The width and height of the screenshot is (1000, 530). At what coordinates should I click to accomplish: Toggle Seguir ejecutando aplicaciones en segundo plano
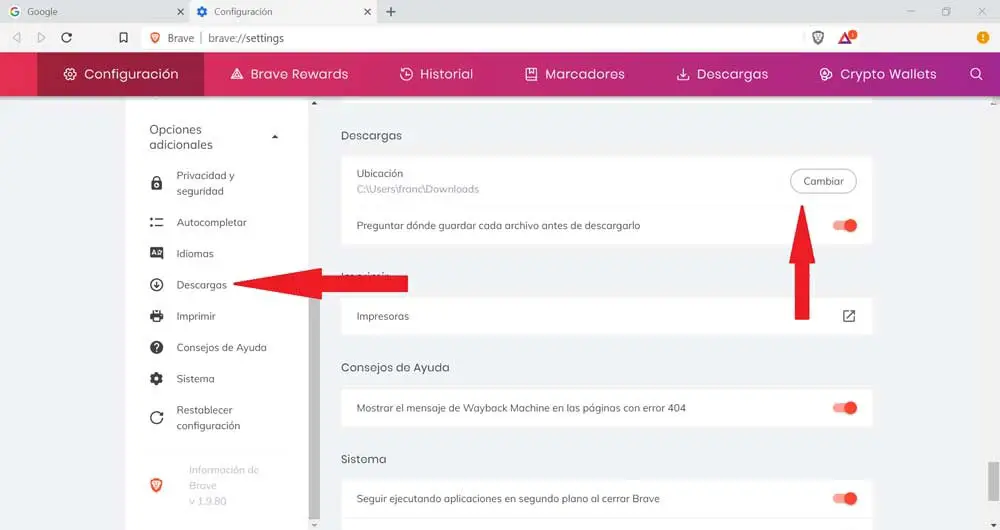tap(845, 498)
